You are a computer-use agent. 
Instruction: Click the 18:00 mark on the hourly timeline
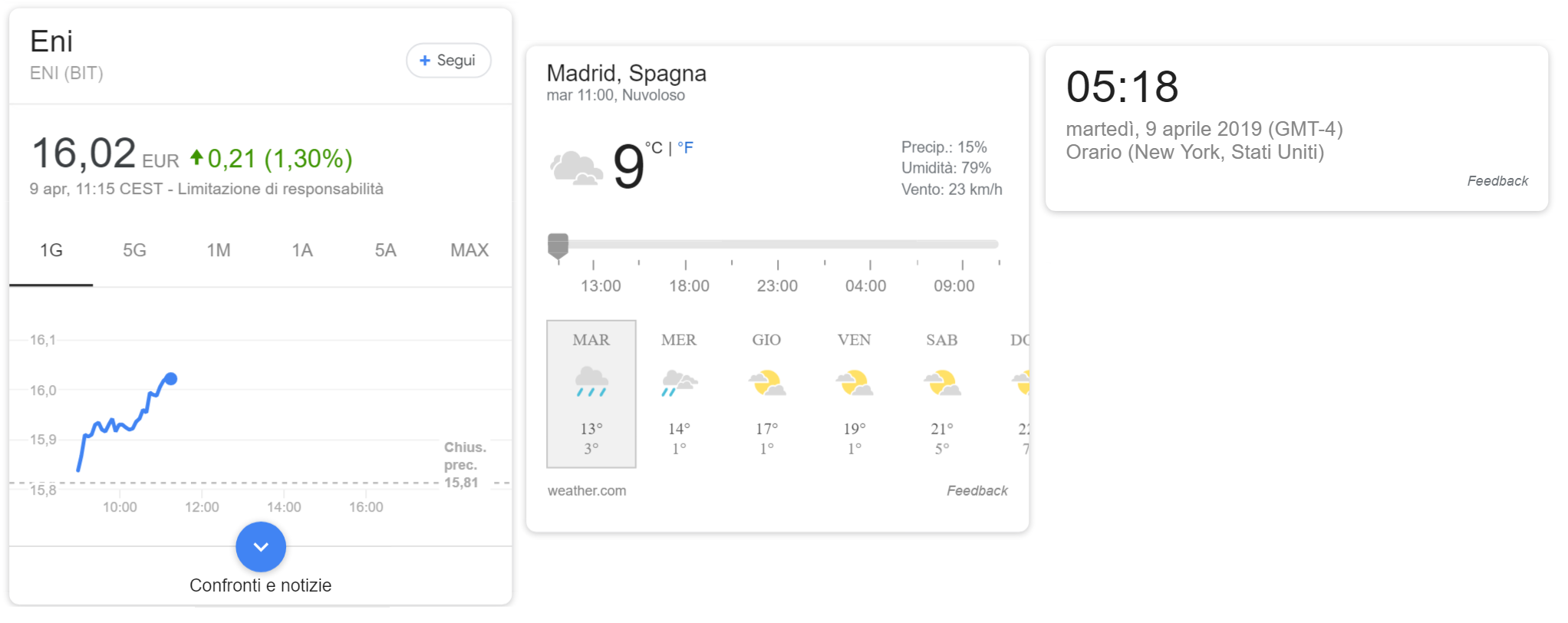coord(688,285)
